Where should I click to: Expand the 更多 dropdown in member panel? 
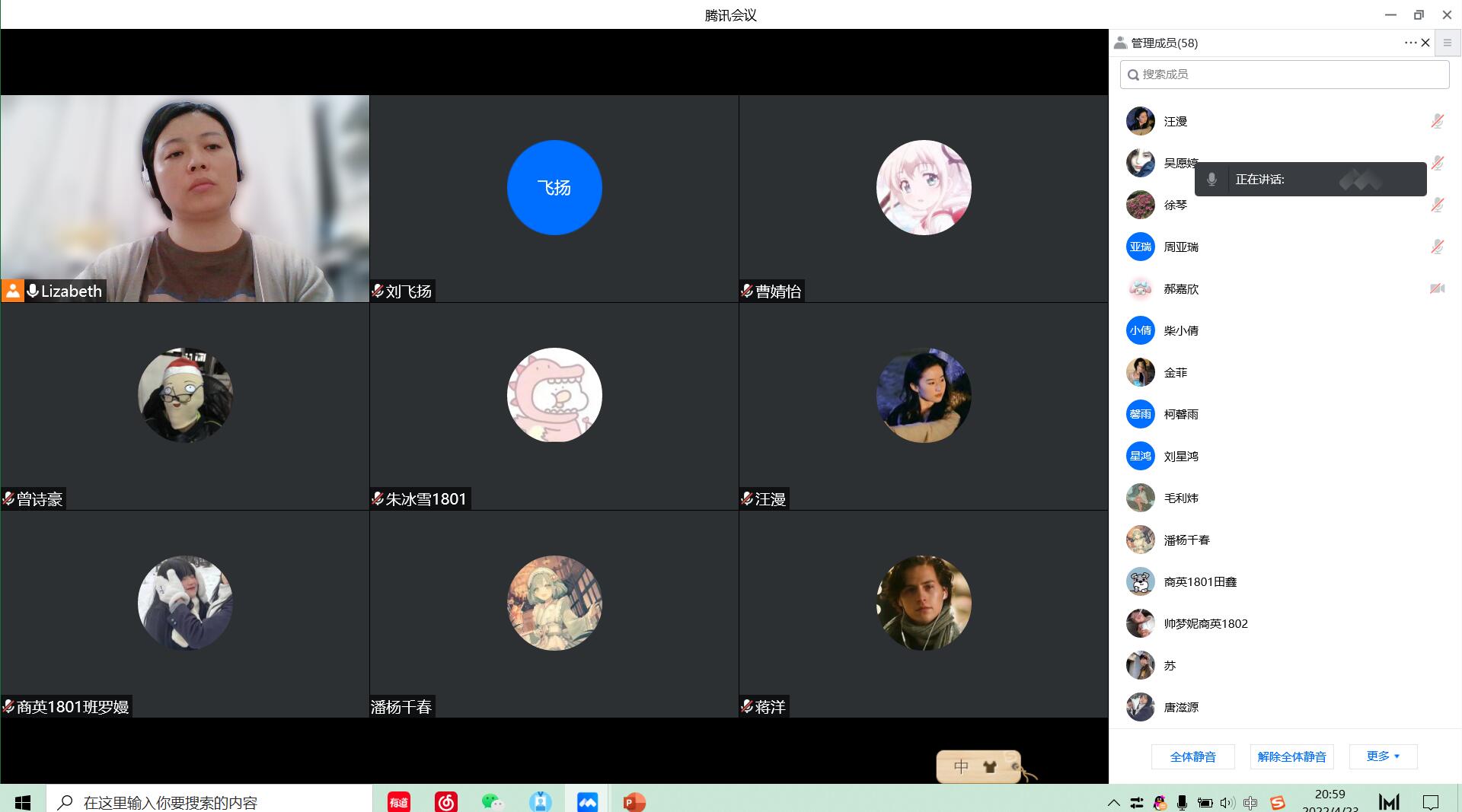click(1383, 756)
